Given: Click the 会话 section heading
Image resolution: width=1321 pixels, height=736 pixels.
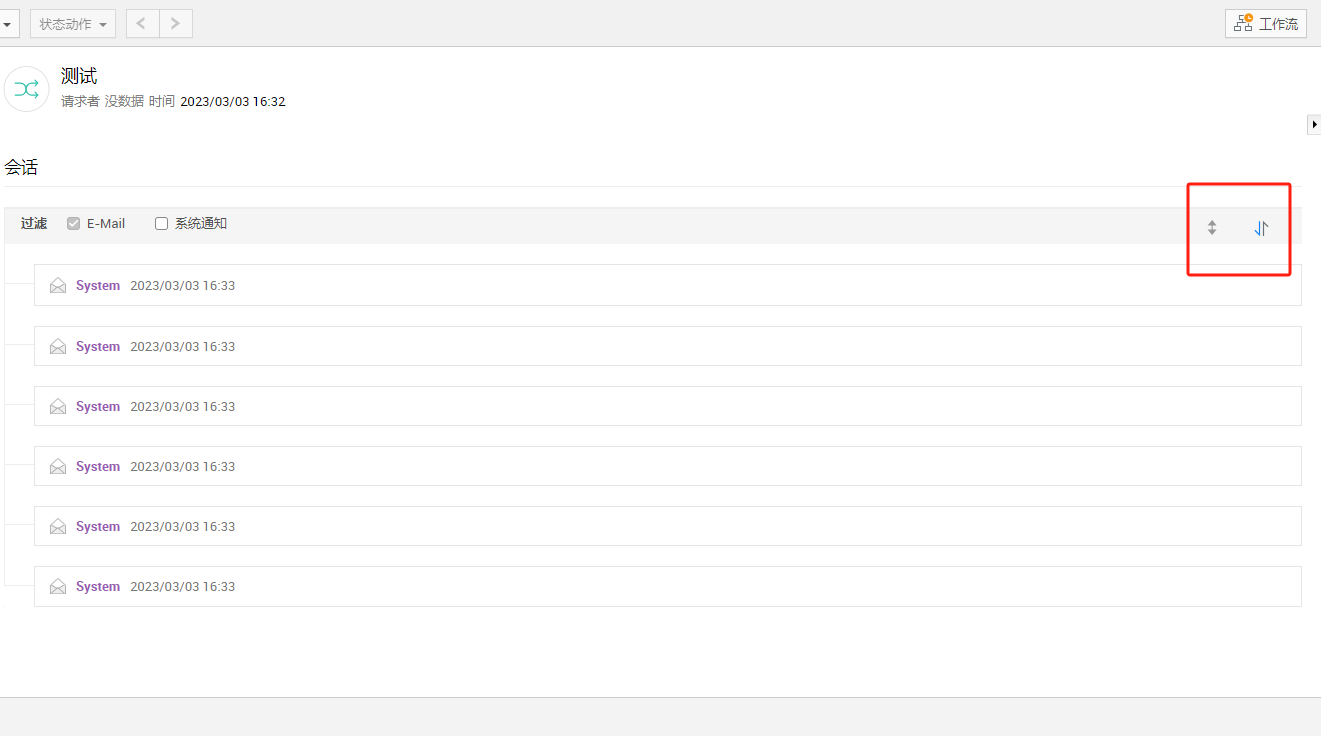Looking at the screenshot, I should tap(21, 168).
